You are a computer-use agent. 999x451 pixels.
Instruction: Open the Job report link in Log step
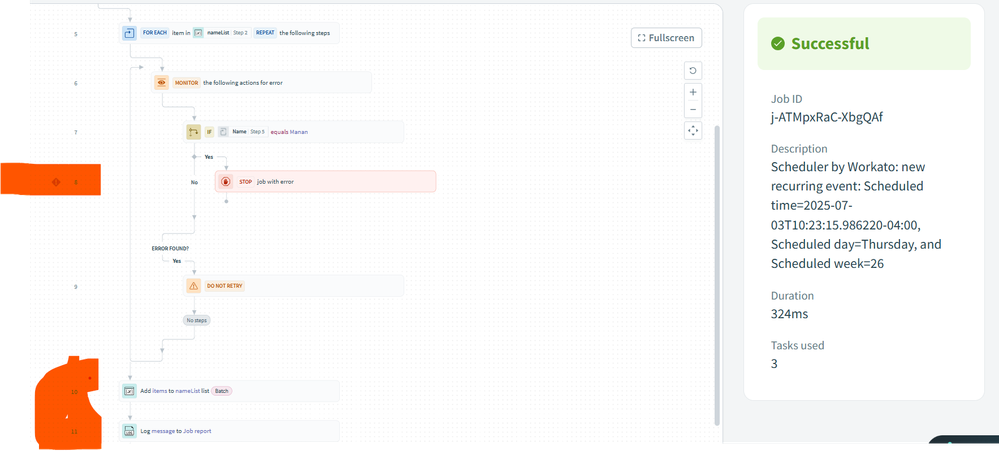(x=195, y=431)
